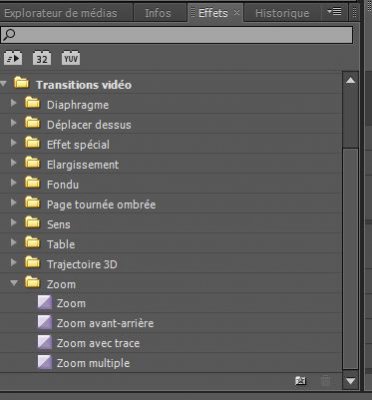Image resolution: width=372 pixels, height=400 pixels.
Task: Select the Zoom transition effect icon
Action: pyautogui.click(x=45, y=303)
